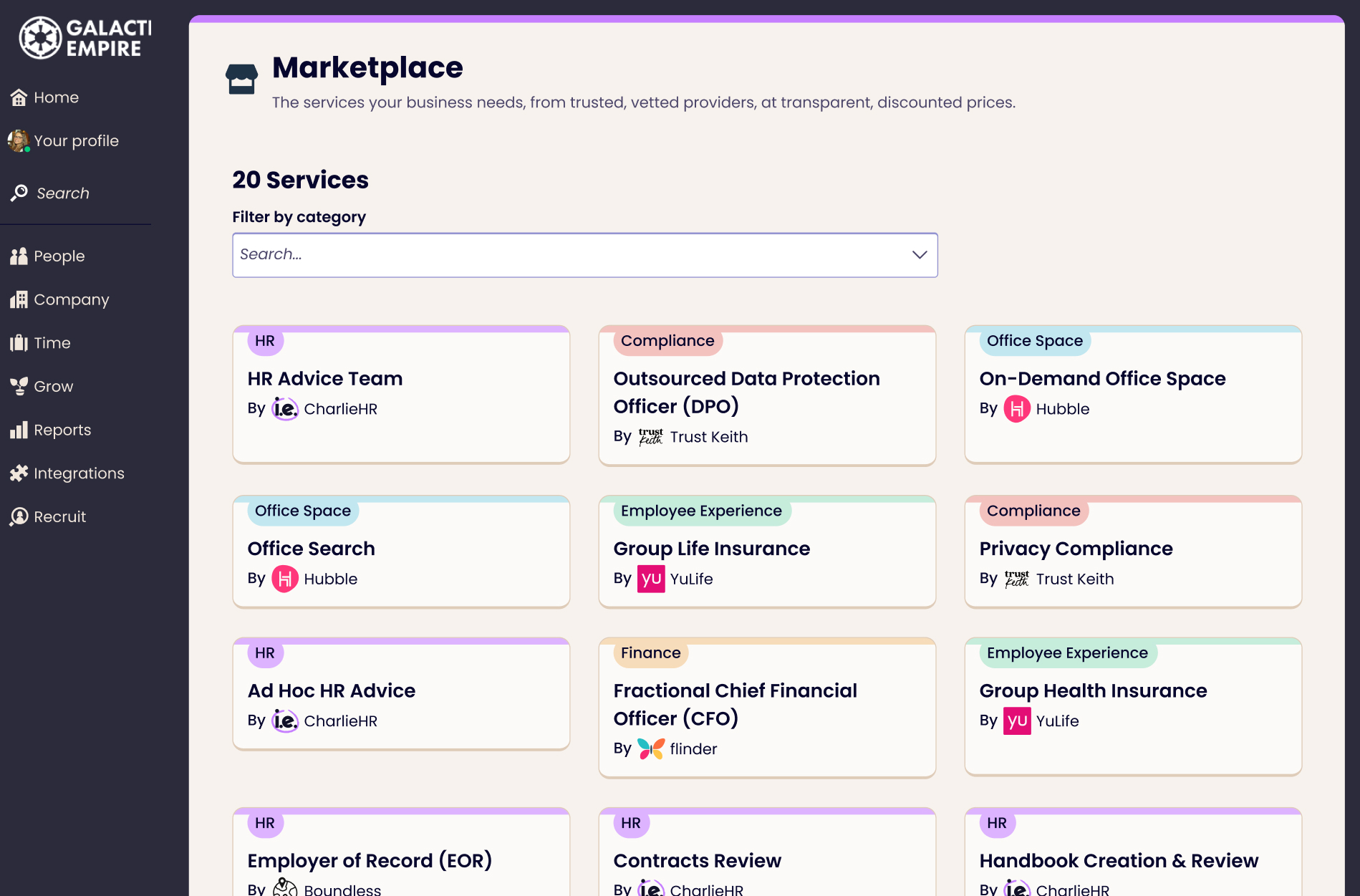Click HR tag on HR Advice Team card
The width and height of the screenshot is (1360, 896).
(265, 341)
